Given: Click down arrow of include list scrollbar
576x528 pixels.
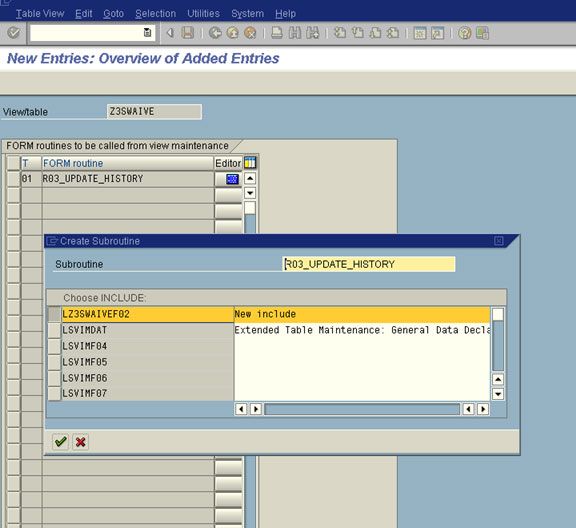Looking at the screenshot, I should [498, 394].
